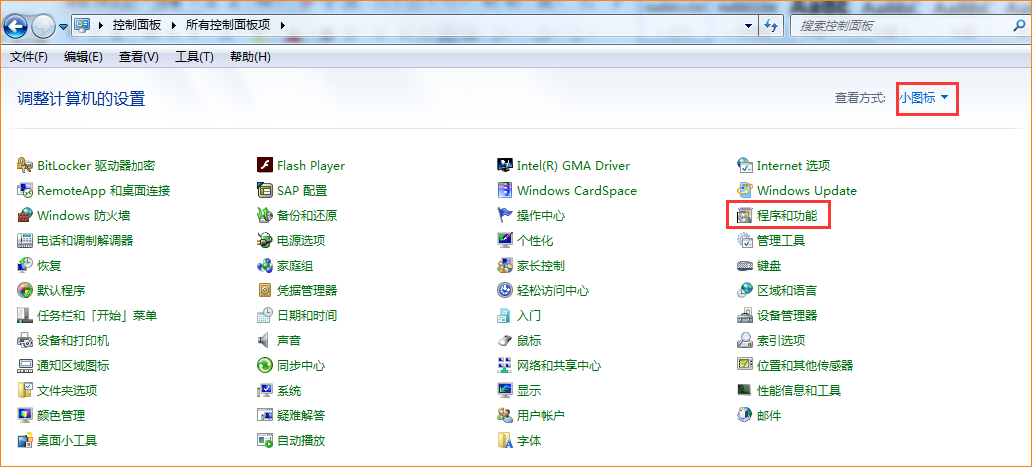Screen dimensions: 1032x467
Task: Open the Windows 防火墙 brick wall icon
Action: pyautogui.click(x=25, y=216)
